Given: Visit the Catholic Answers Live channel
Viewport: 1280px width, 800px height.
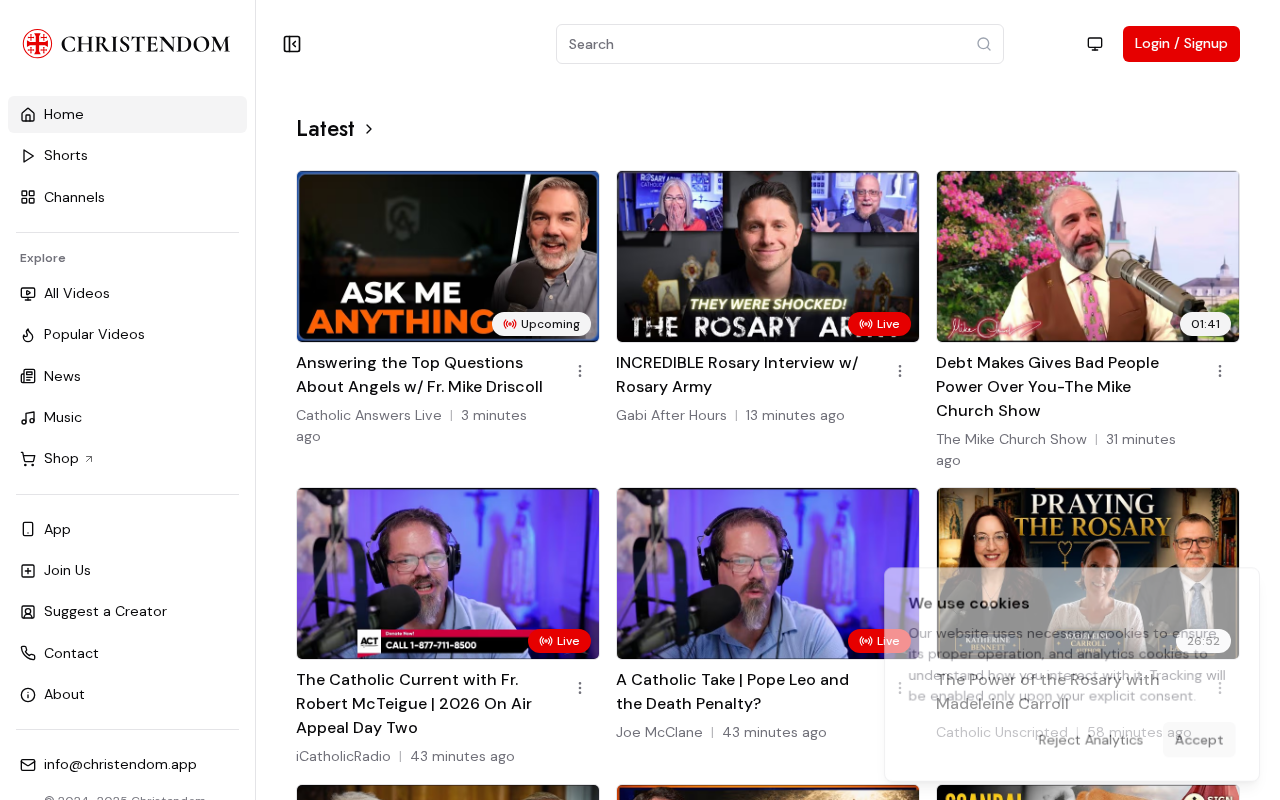Looking at the screenshot, I should pyautogui.click(x=369, y=415).
